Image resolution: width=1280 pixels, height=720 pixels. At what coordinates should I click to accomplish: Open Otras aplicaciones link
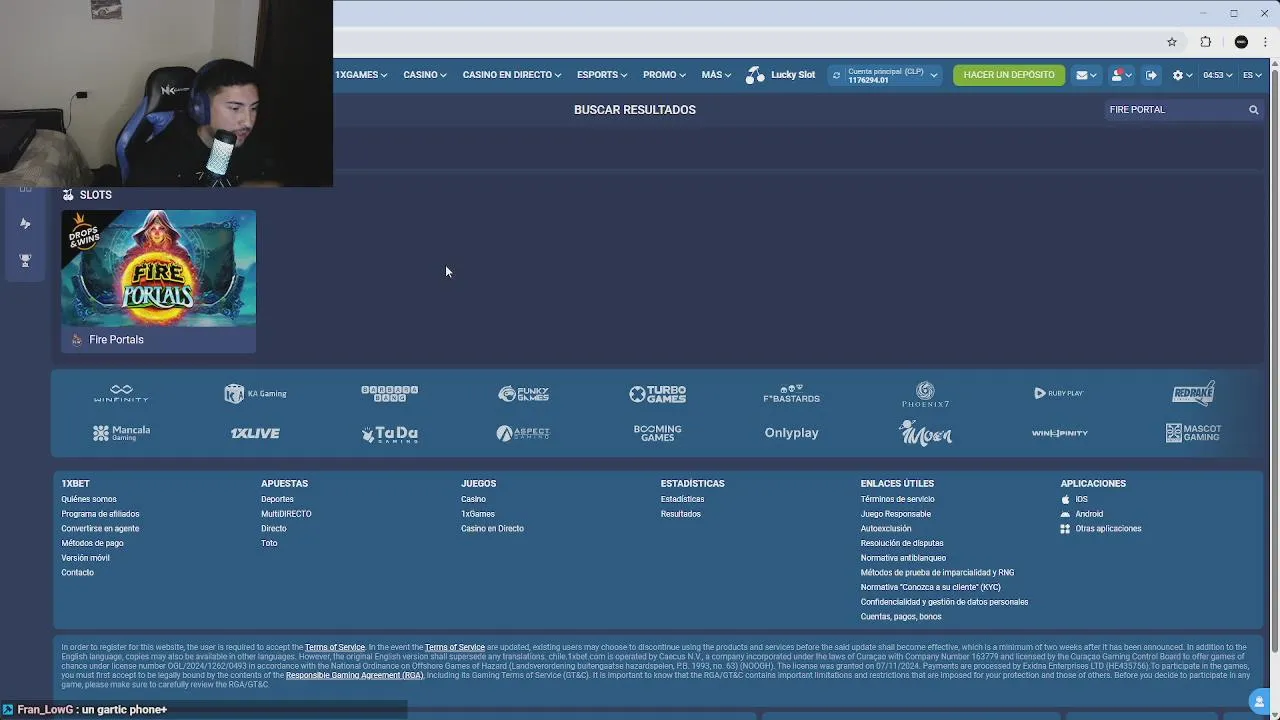[1100, 529]
